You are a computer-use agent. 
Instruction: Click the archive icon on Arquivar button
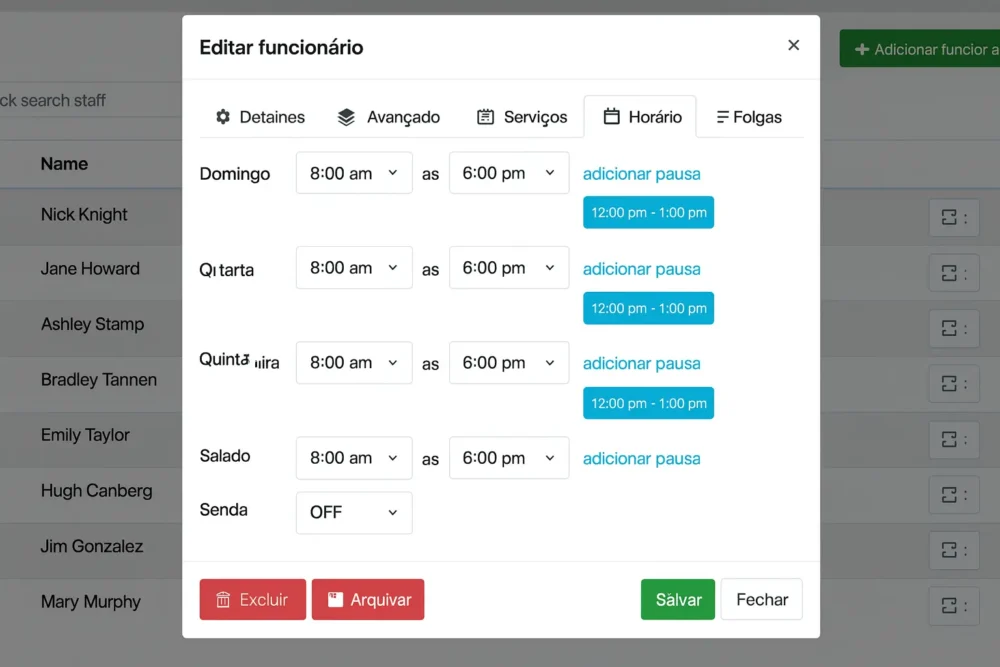point(336,600)
